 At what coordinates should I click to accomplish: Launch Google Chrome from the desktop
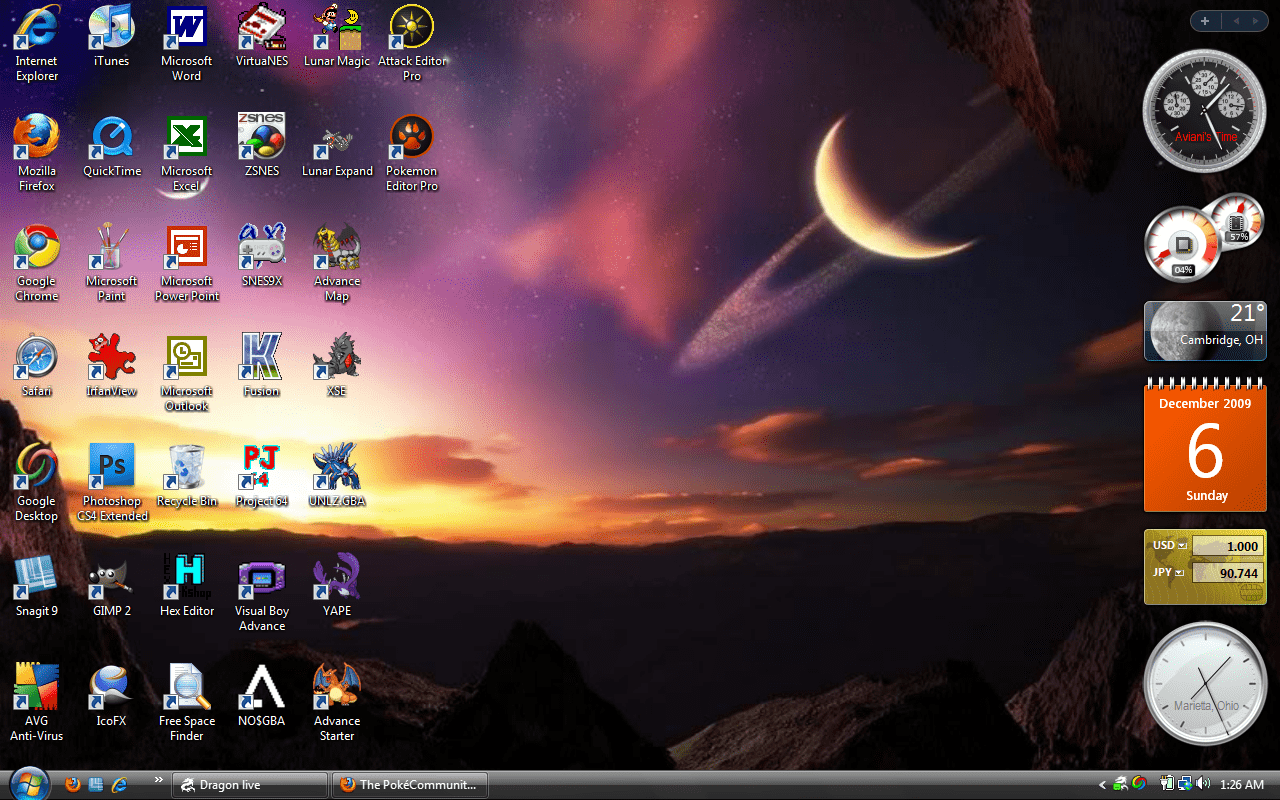click(37, 263)
